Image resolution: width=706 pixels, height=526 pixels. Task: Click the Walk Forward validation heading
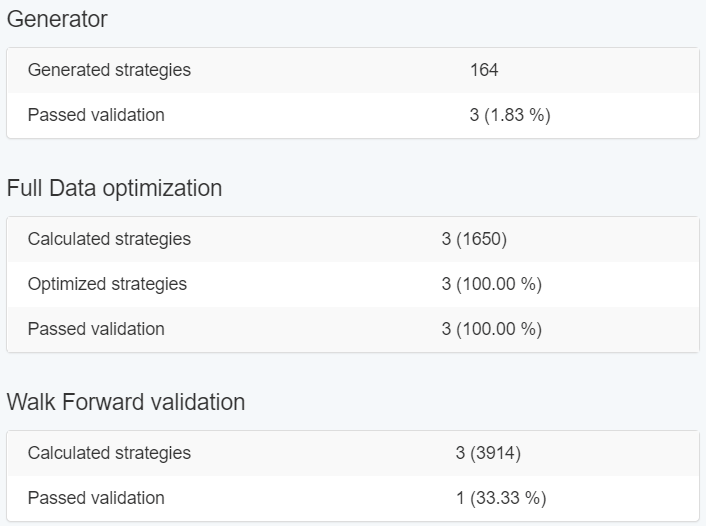coord(126,402)
